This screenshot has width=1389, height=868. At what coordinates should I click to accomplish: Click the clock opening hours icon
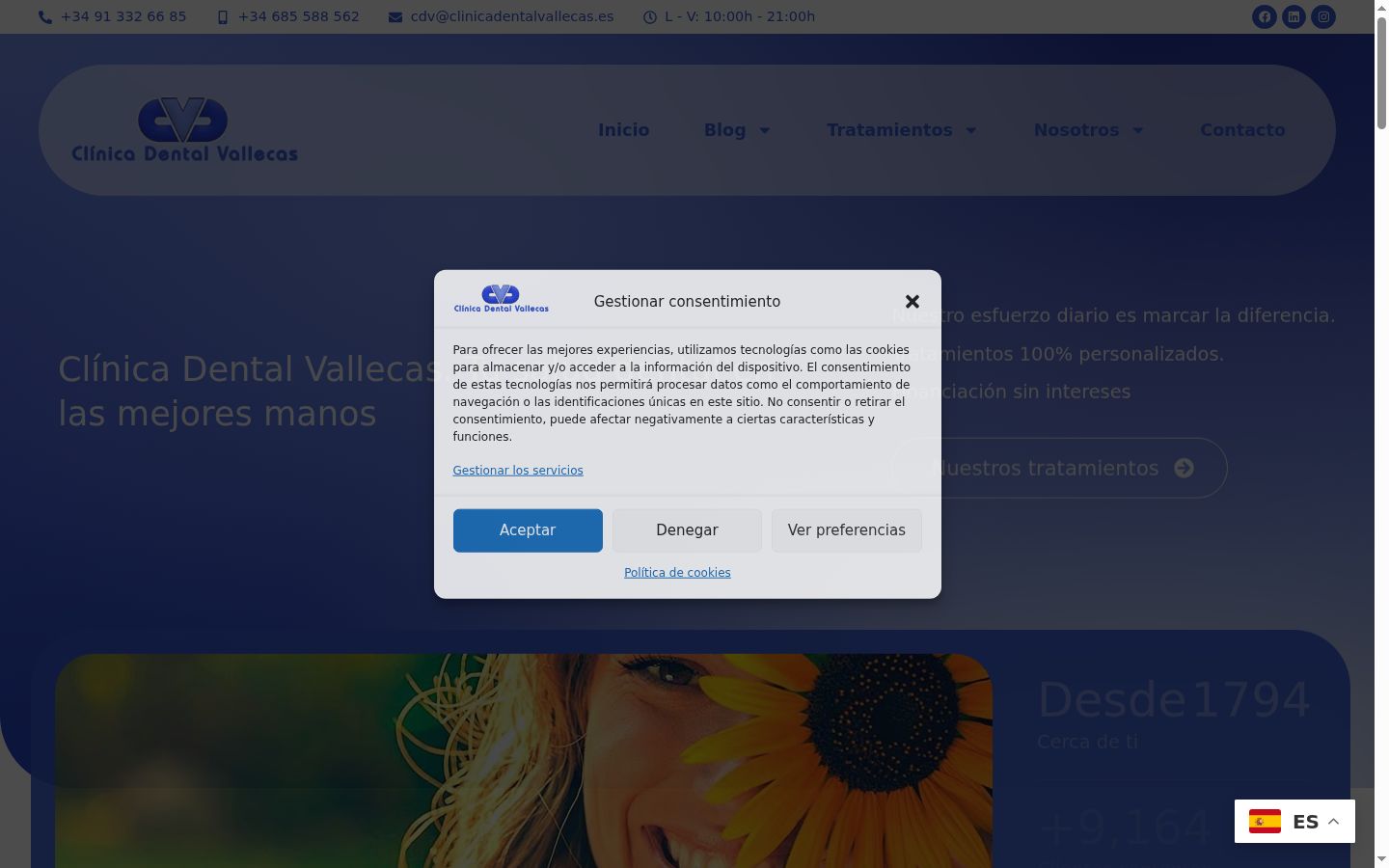(x=650, y=17)
